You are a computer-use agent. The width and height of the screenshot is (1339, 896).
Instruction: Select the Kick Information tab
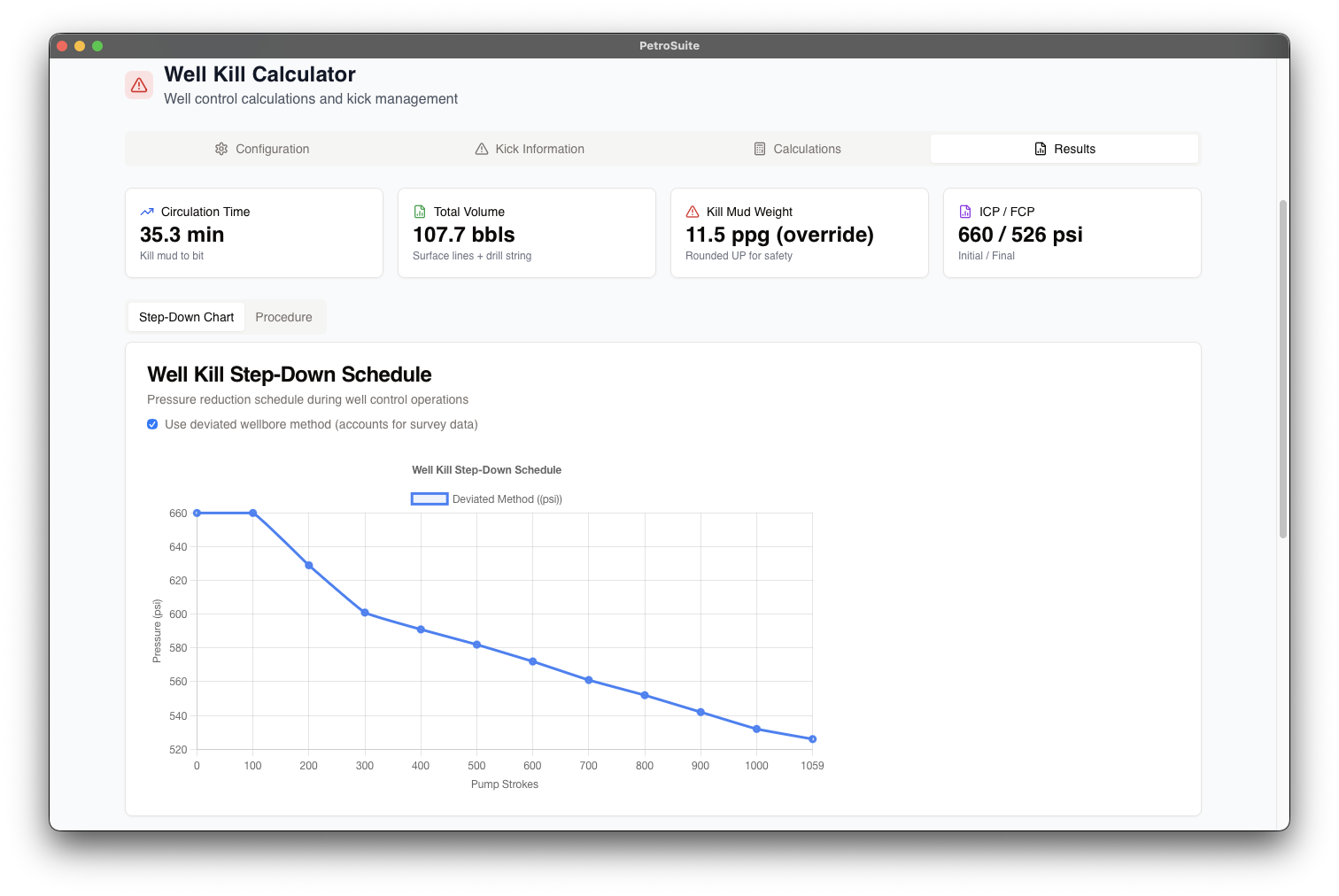529,149
